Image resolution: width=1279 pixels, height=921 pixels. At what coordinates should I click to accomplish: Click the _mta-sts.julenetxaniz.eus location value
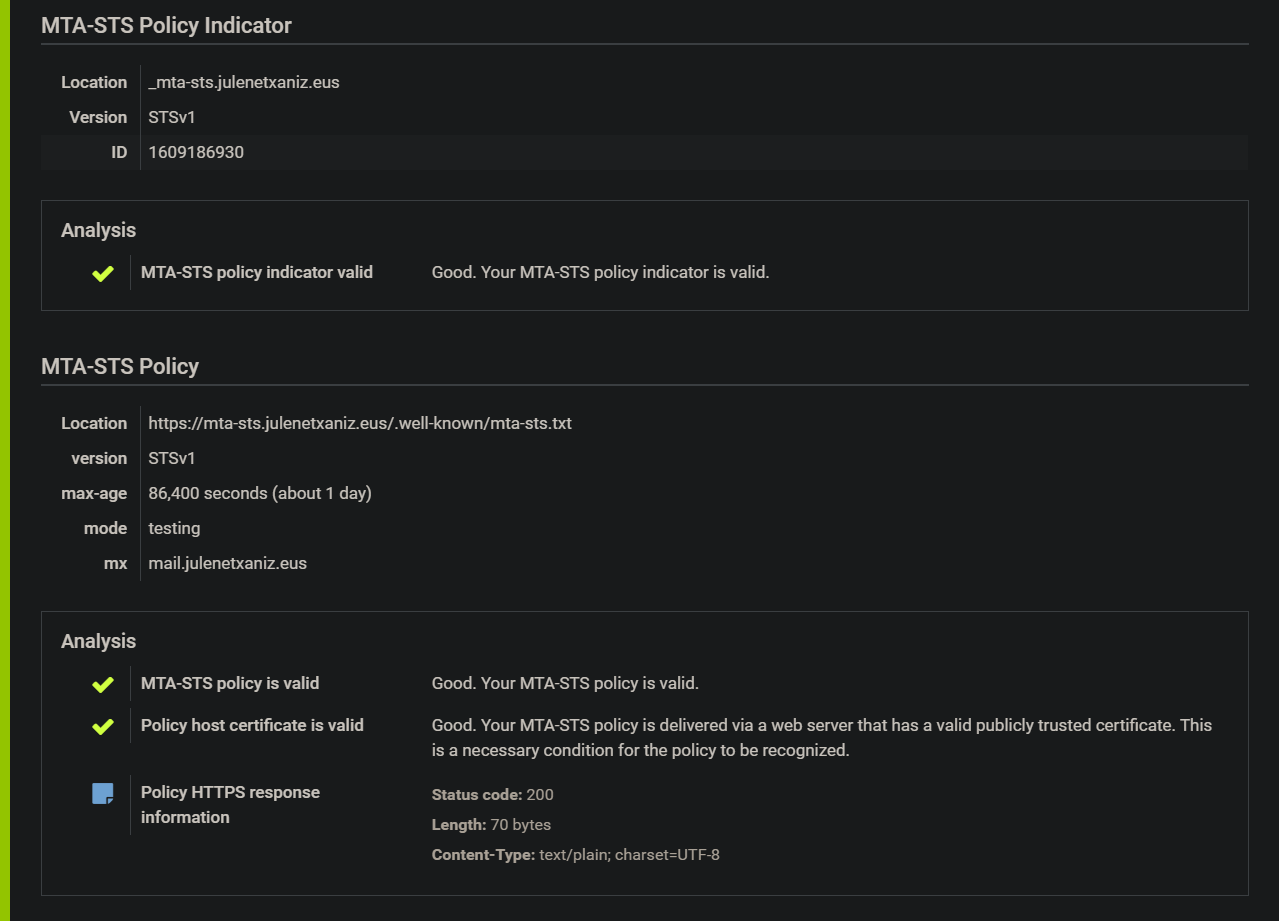point(244,82)
